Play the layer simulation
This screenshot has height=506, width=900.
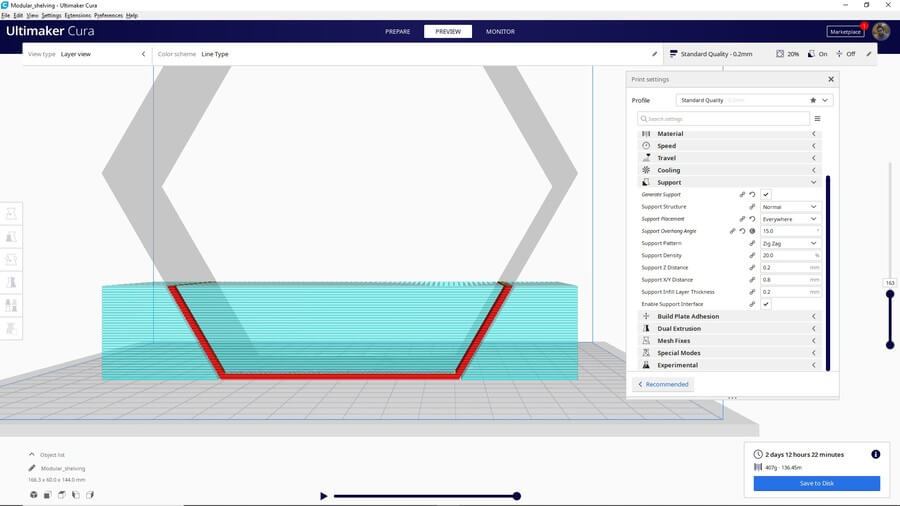[x=323, y=496]
